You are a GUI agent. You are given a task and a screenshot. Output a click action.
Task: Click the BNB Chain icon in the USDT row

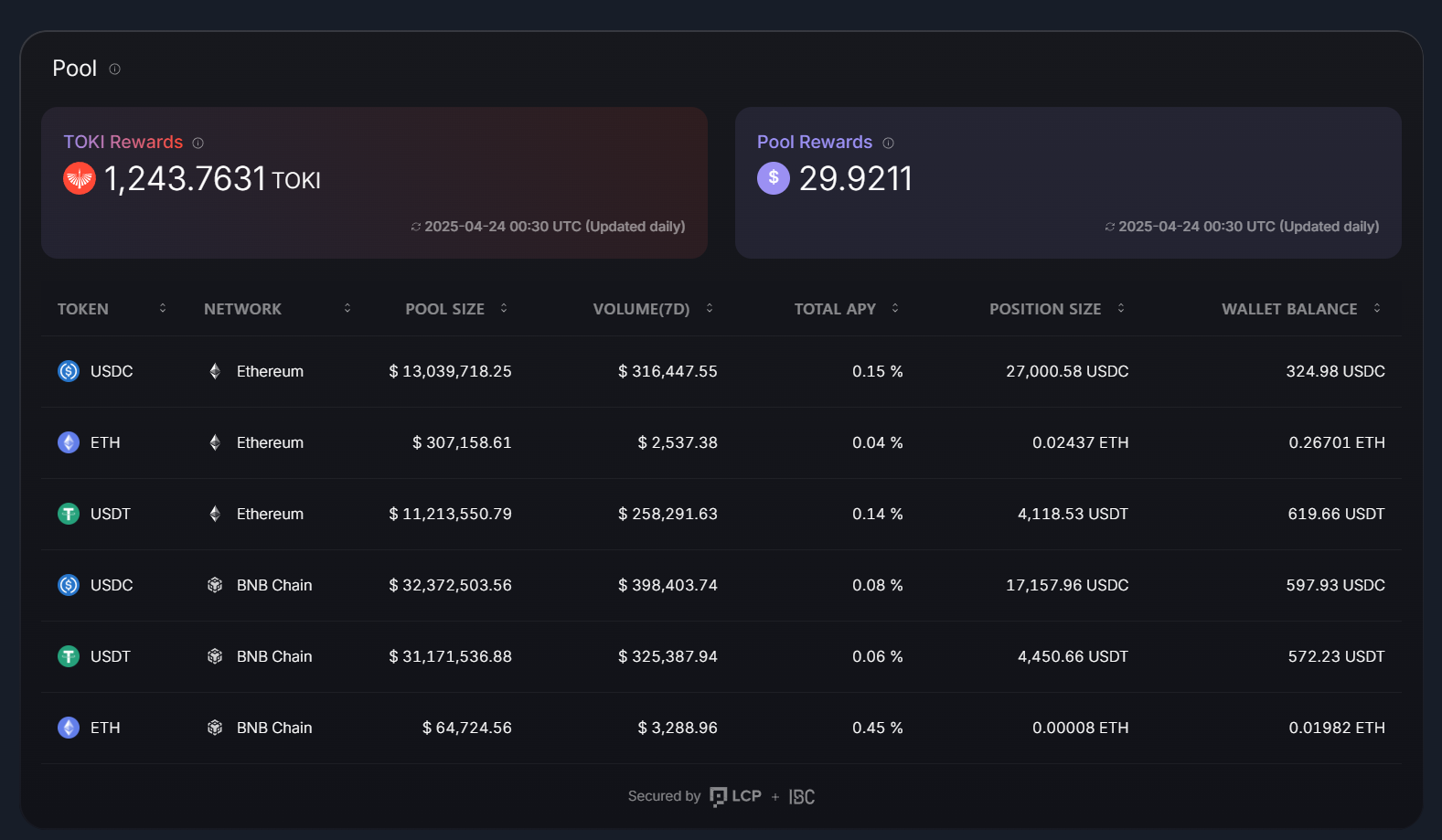[x=215, y=656]
